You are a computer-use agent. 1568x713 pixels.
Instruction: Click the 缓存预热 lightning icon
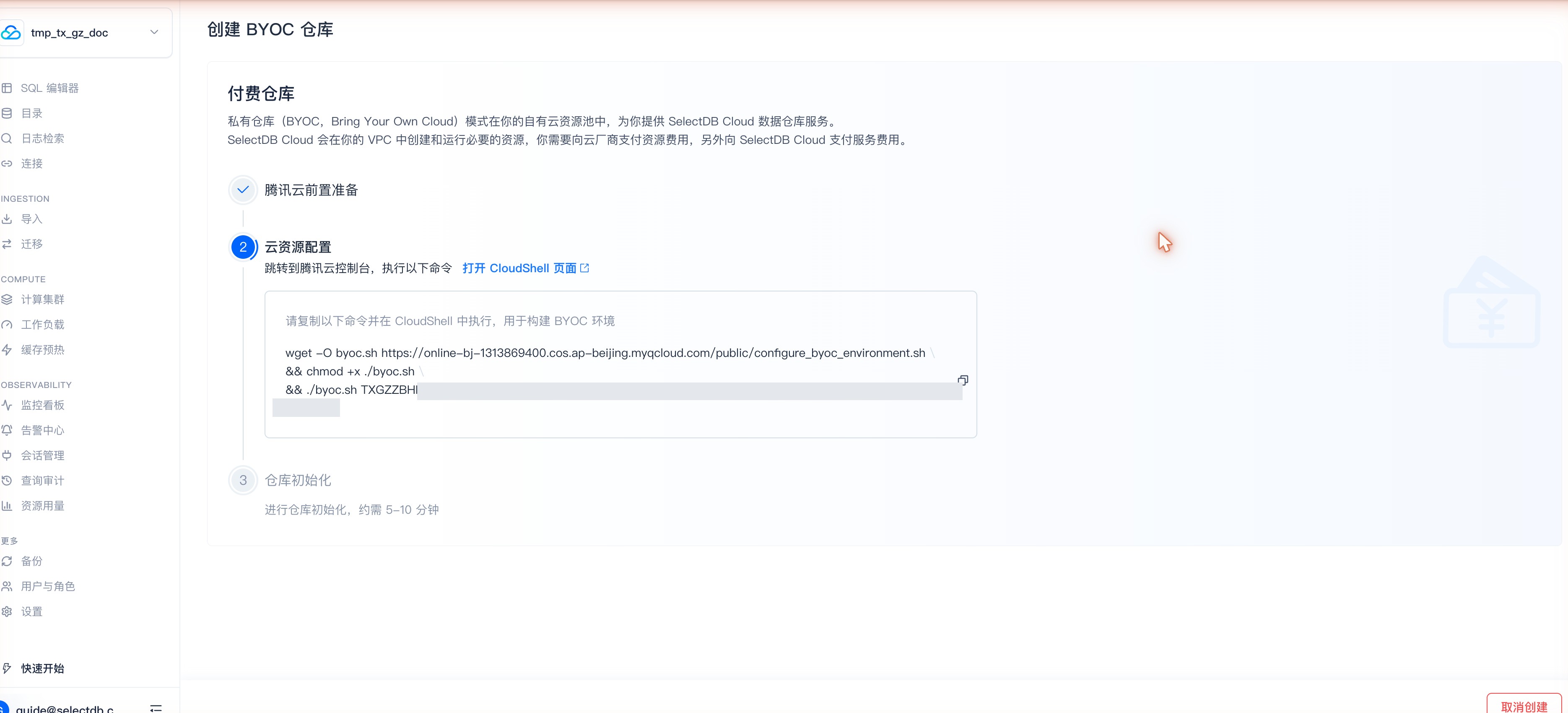(7, 349)
